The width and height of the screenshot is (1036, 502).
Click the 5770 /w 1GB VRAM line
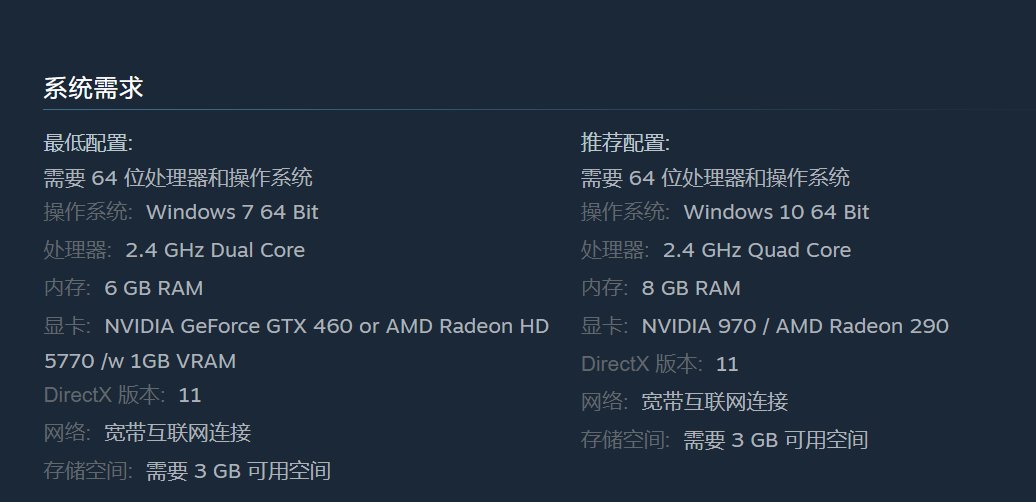pyautogui.click(x=140, y=360)
